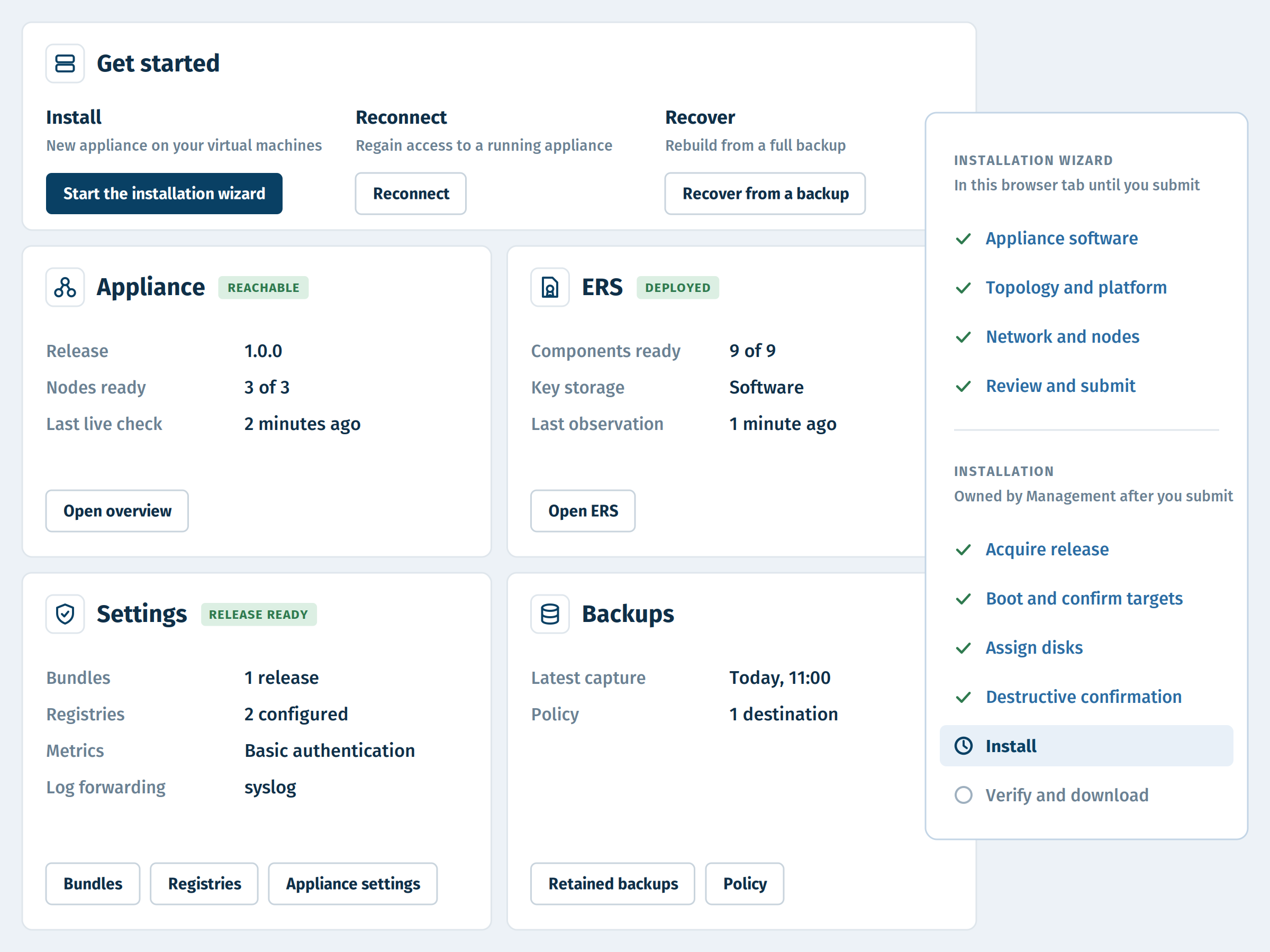The height and width of the screenshot is (952, 1270).
Task: View Retained backups
Action: click(613, 884)
